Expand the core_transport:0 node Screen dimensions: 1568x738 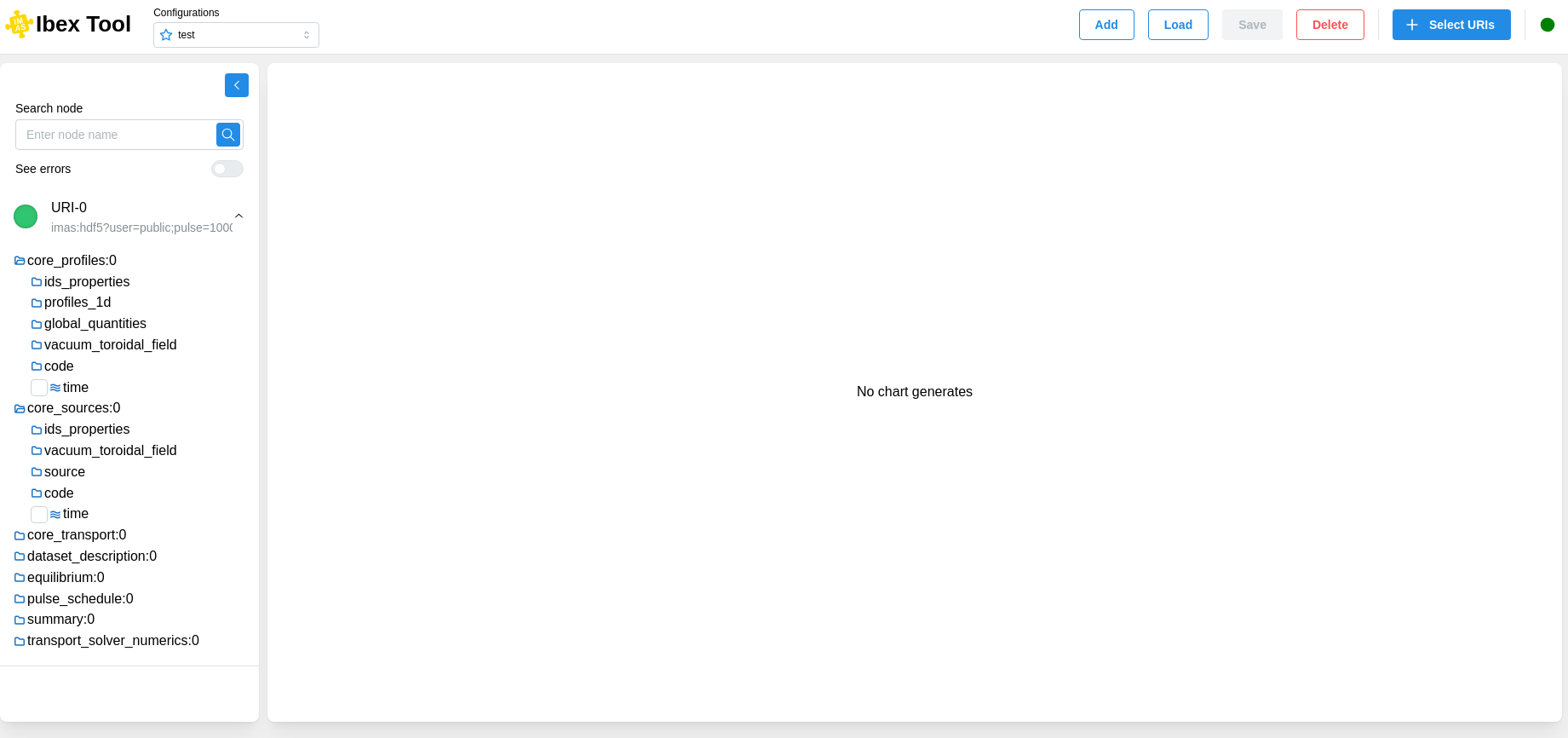[76, 535]
